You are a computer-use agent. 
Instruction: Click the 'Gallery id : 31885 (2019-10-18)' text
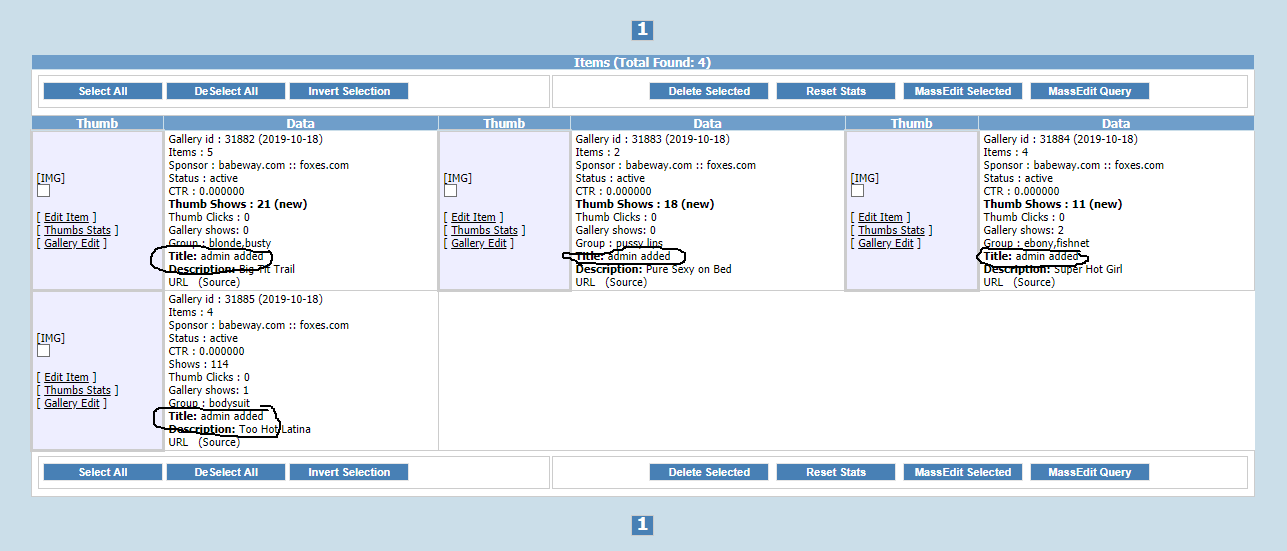click(246, 299)
